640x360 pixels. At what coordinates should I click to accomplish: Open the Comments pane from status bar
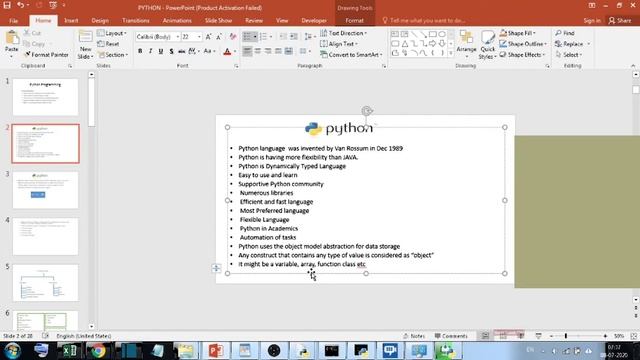tap(451, 336)
